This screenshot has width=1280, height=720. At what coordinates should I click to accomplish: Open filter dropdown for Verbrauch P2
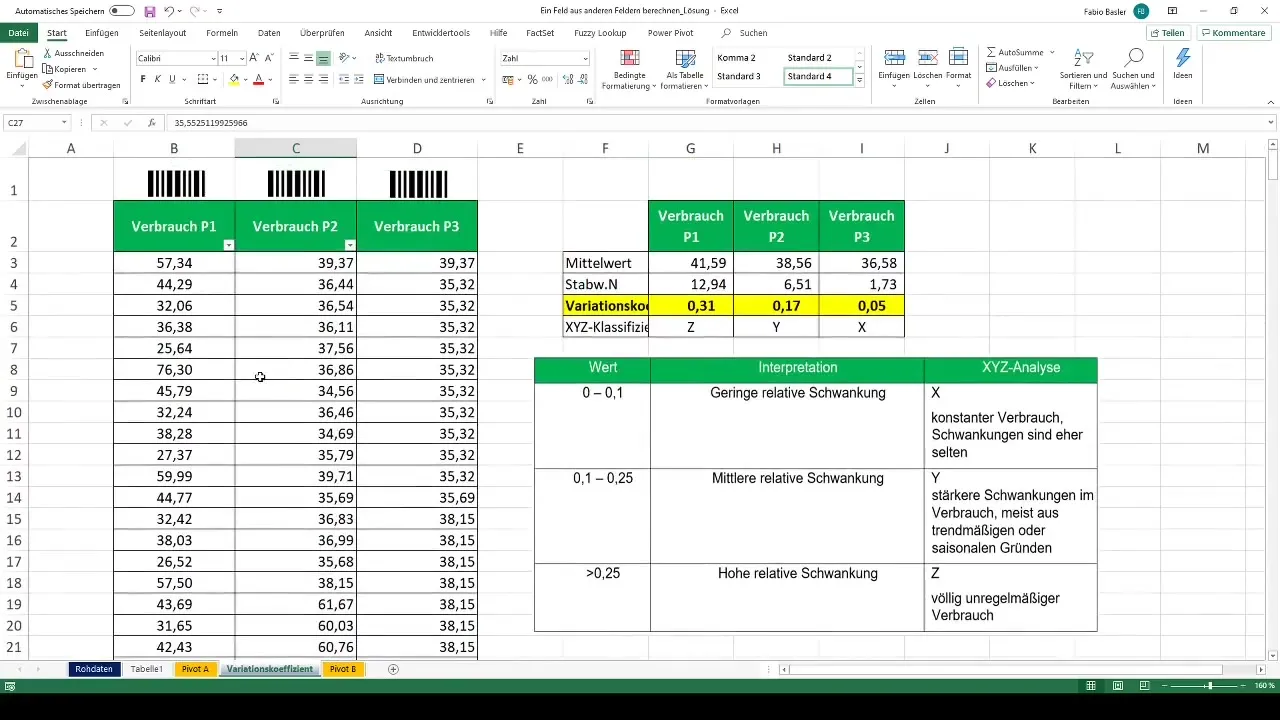350,245
